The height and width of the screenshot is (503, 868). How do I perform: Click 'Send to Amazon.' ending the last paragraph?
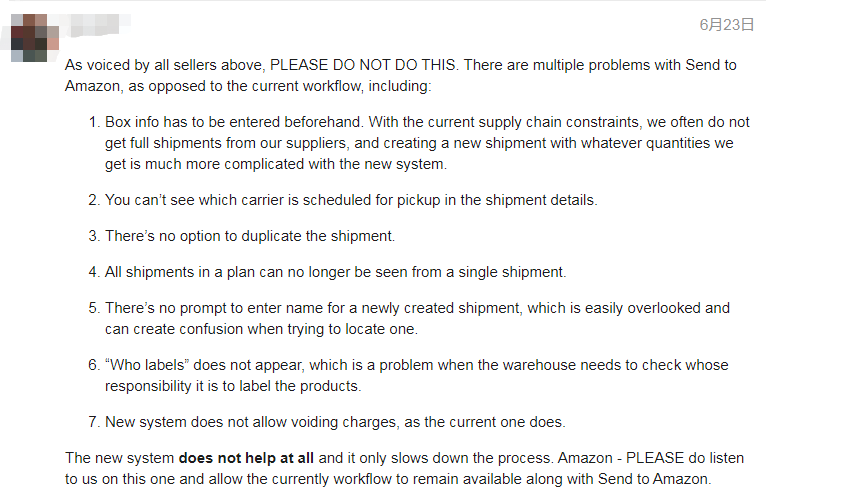point(654,479)
